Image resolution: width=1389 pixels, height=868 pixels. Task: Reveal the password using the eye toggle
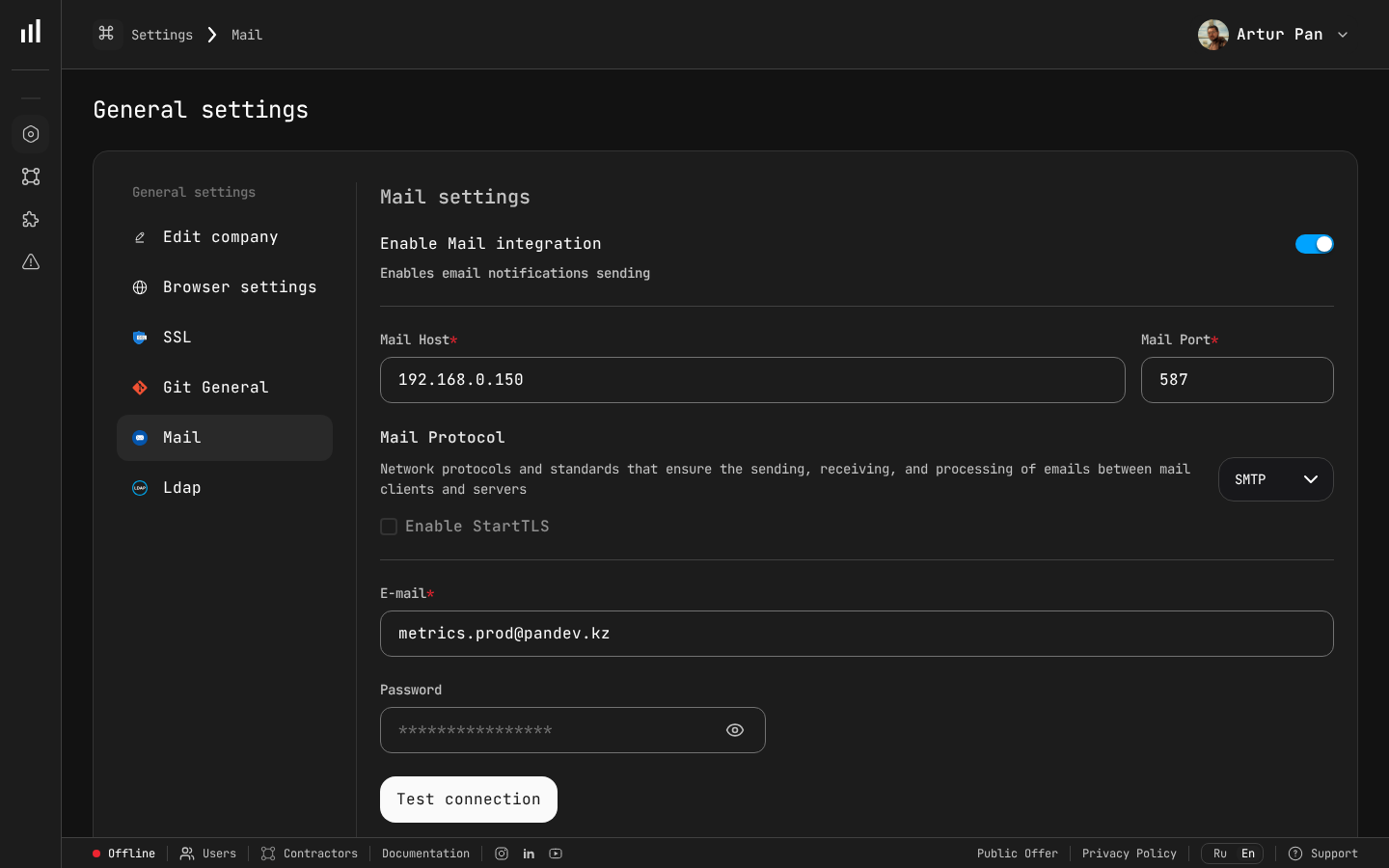(735, 730)
